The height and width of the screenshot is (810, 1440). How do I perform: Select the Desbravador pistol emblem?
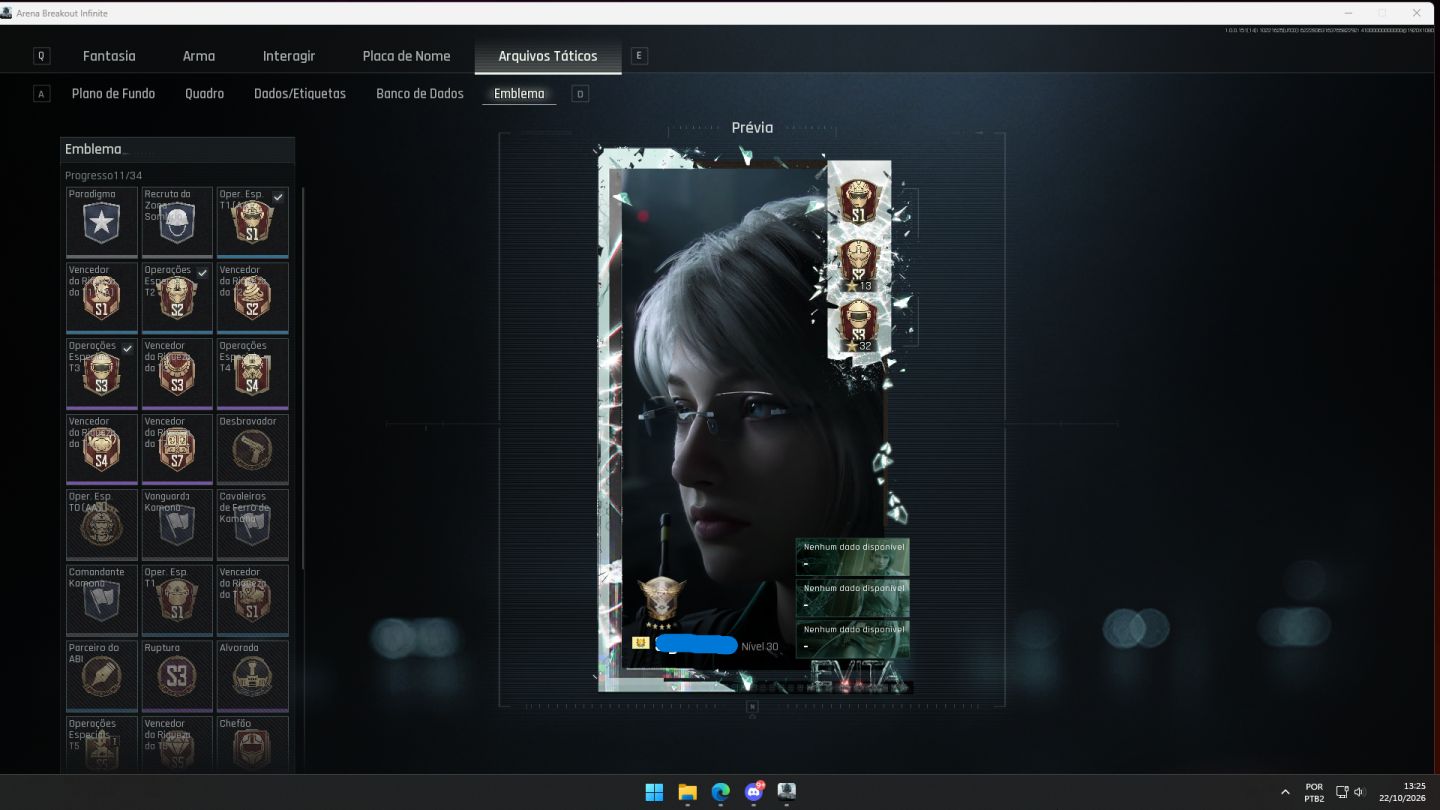coord(253,449)
